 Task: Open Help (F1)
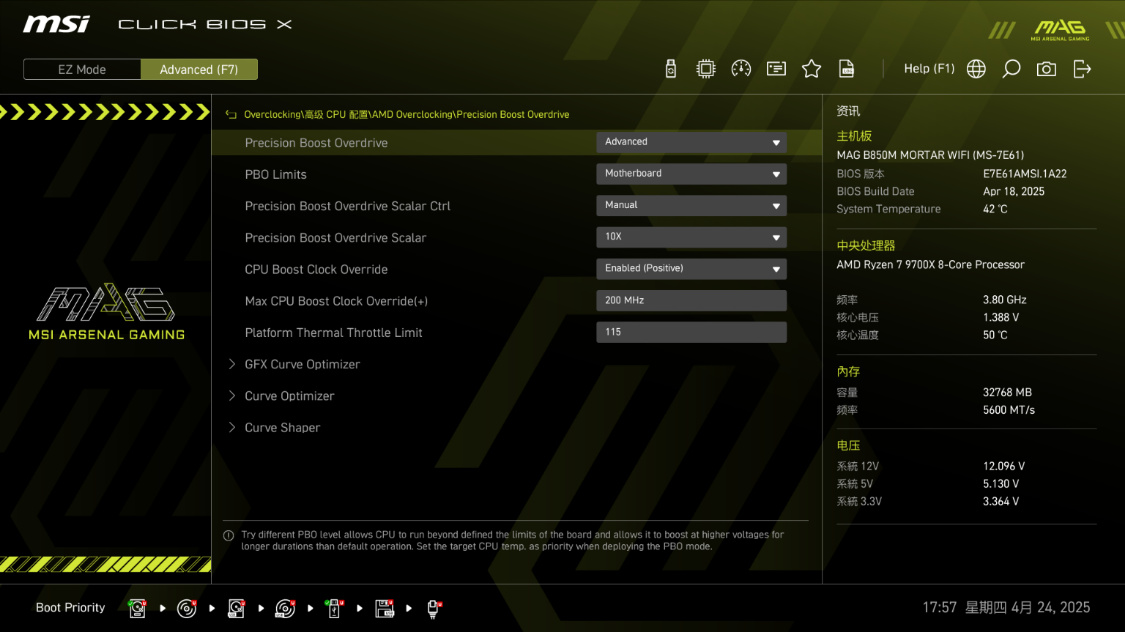coord(929,69)
